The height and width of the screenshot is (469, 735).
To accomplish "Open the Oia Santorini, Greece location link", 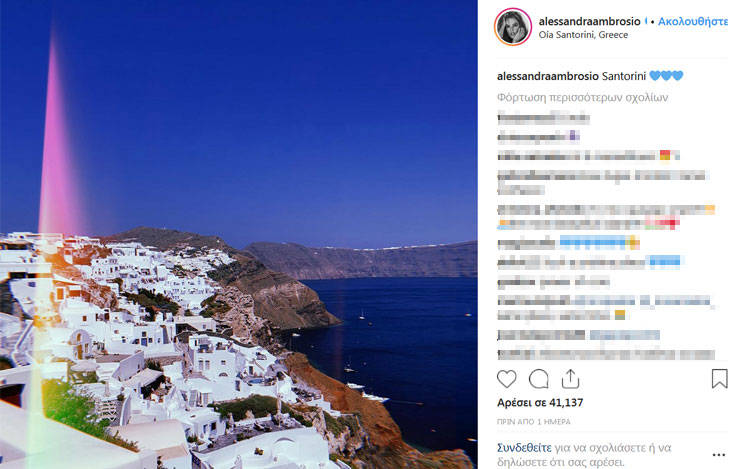I will (x=583, y=35).
